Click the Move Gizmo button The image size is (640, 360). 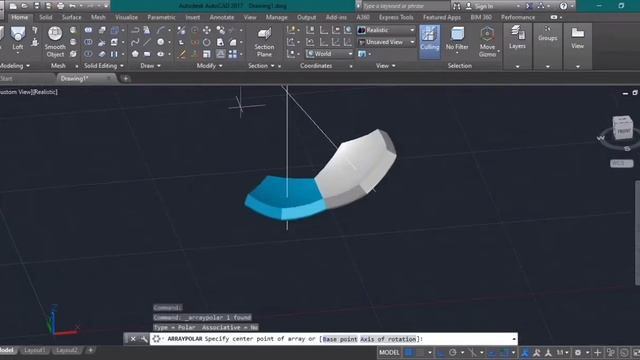[x=487, y=42]
